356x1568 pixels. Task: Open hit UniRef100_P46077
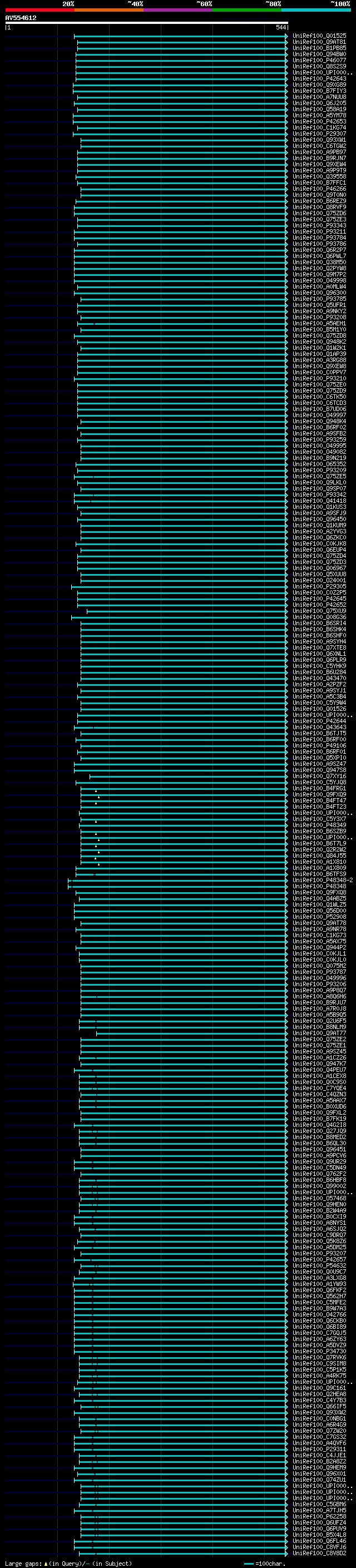click(x=319, y=60)
